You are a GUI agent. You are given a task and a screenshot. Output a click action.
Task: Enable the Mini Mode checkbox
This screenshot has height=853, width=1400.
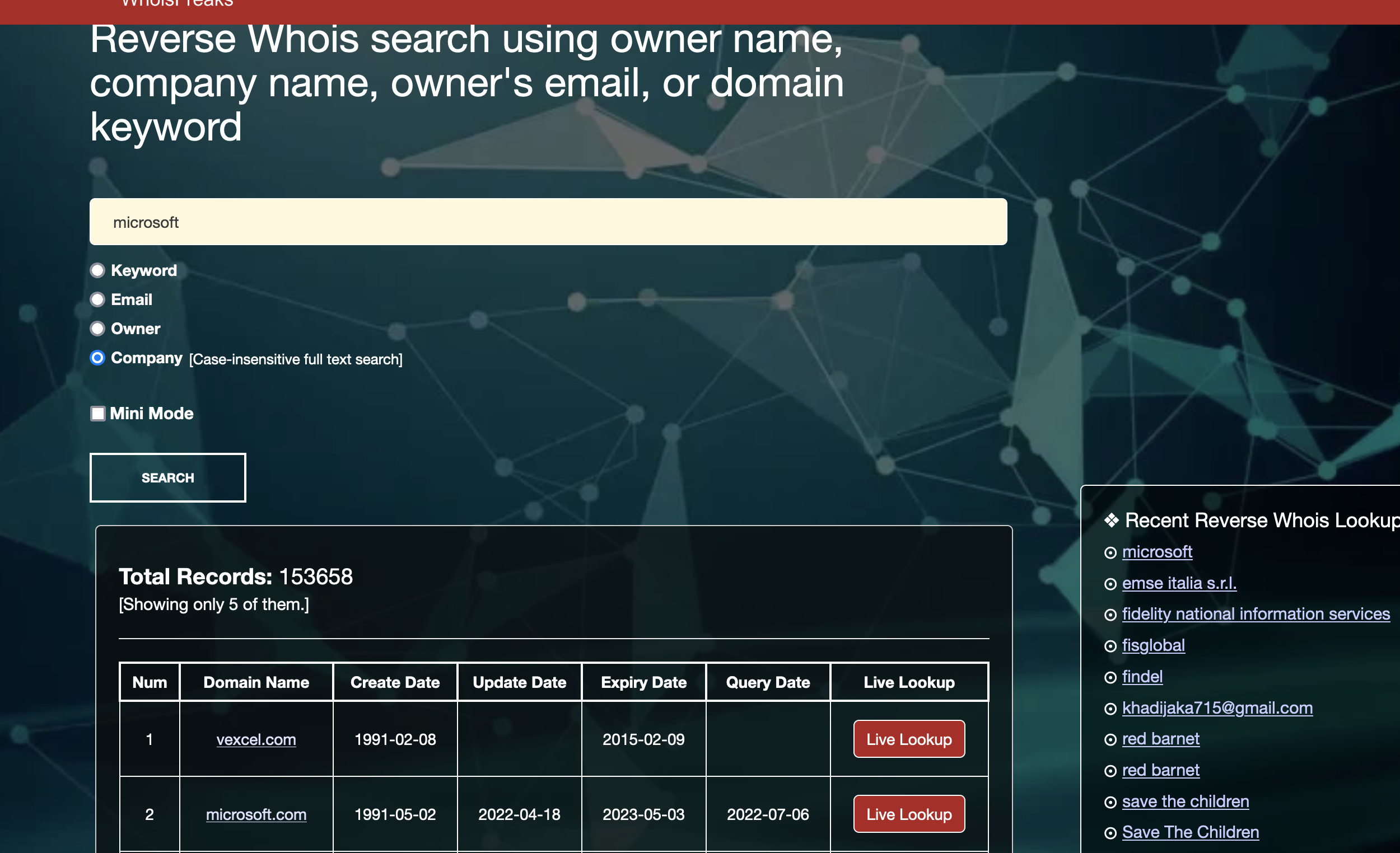[98, 414]
